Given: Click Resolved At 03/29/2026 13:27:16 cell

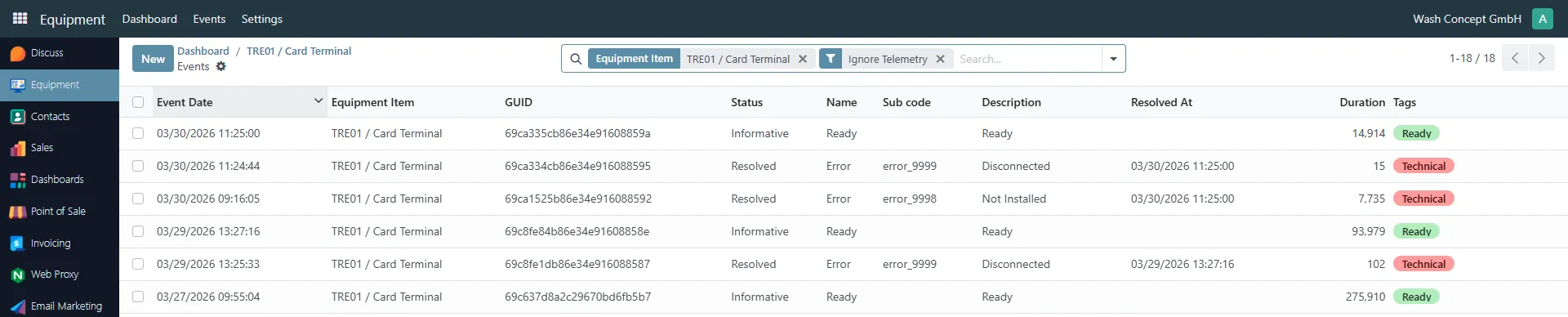Looking at the screenshot, I should point(1183,264).
